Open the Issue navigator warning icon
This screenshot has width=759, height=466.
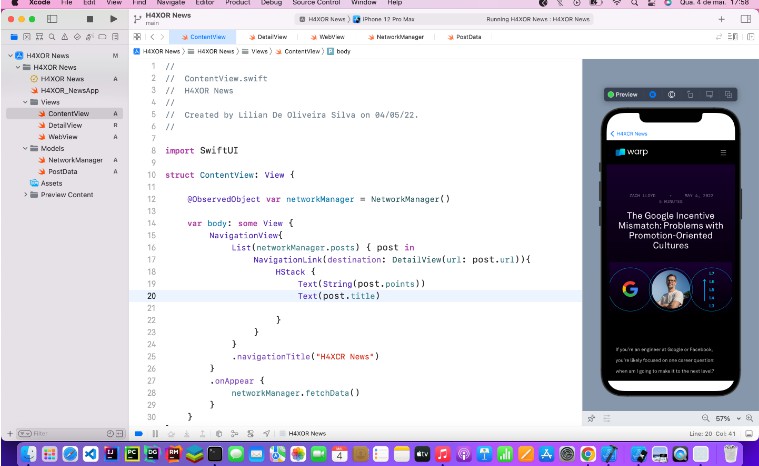coord(66,37)
